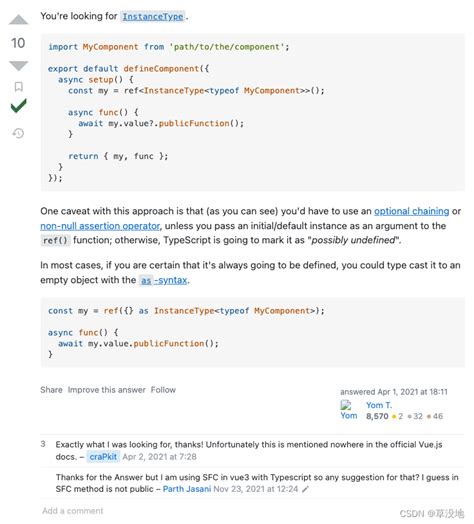
Task: Open craPkit commenter profile
Action: 103,456
